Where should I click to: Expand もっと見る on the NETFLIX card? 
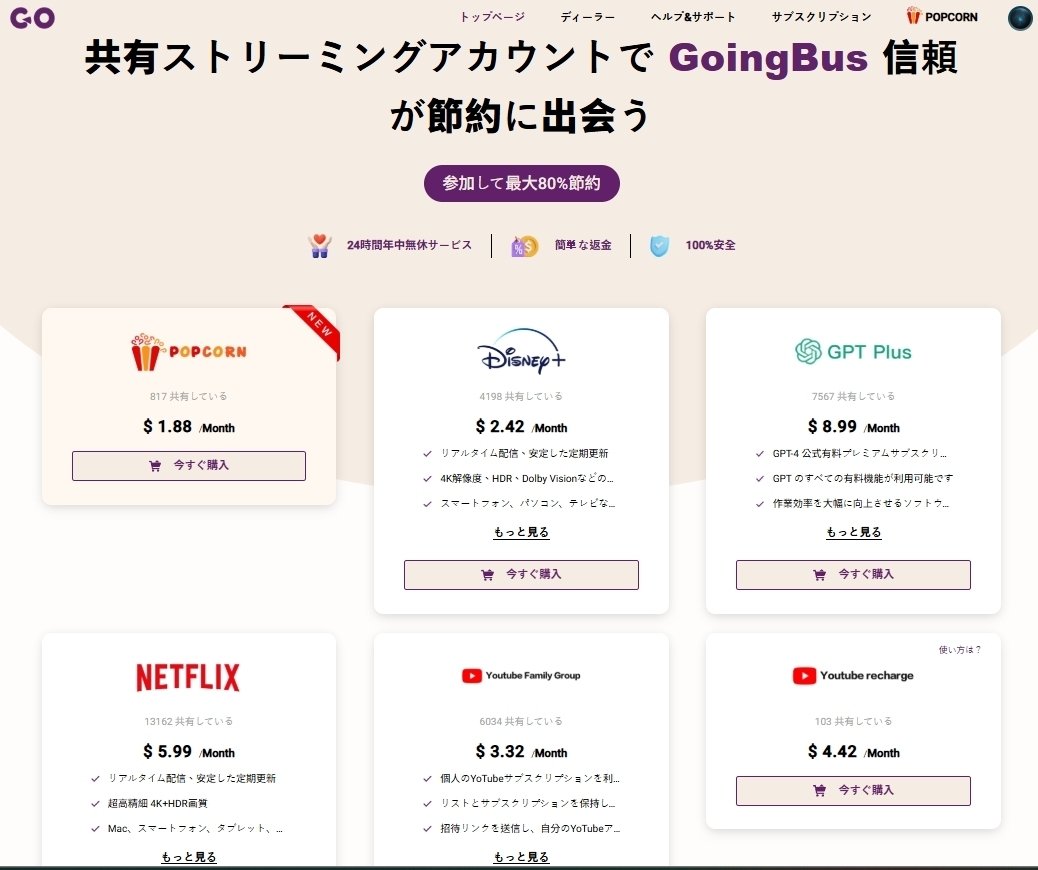click(x=188, y=856)
